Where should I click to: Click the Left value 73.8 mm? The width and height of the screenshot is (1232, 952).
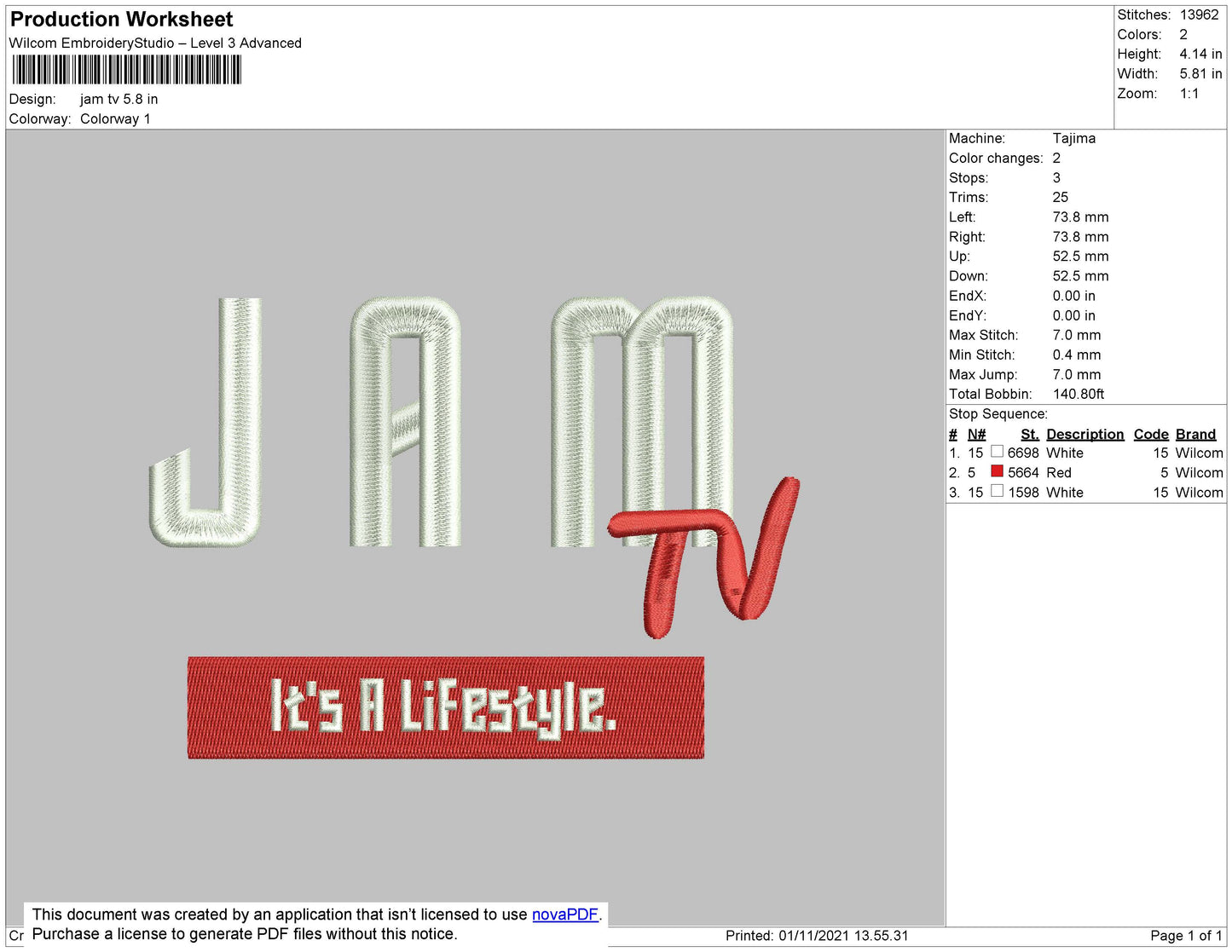1080,216
